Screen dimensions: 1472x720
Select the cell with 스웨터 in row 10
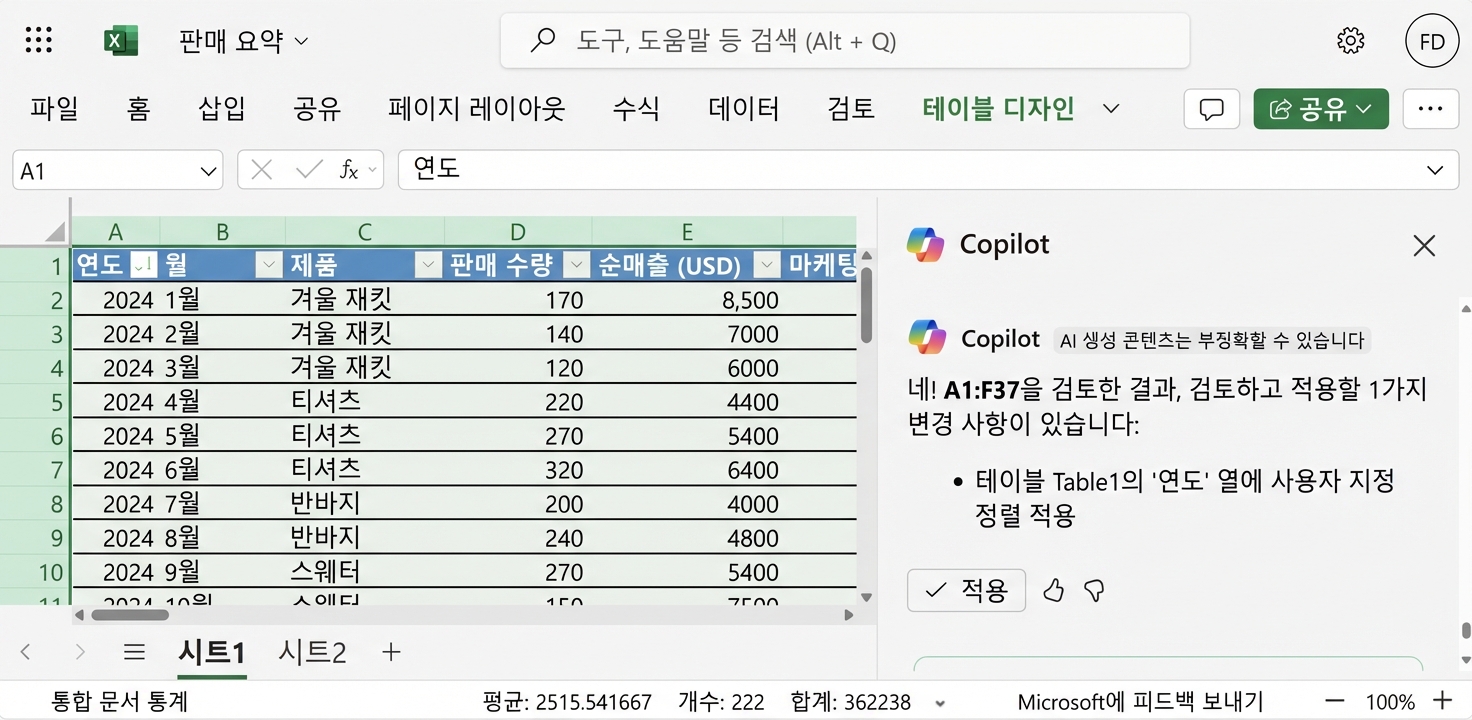tap(365, 572)
